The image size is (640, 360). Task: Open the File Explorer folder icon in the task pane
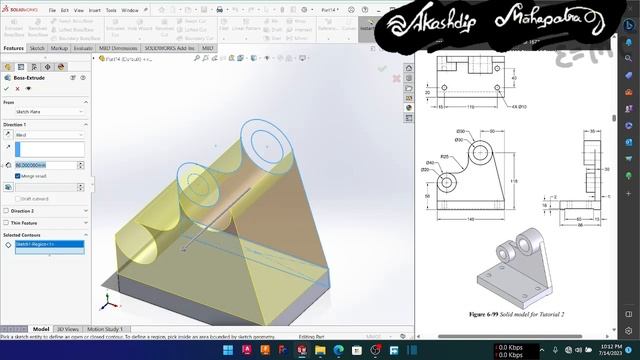(x=409, y=88)
